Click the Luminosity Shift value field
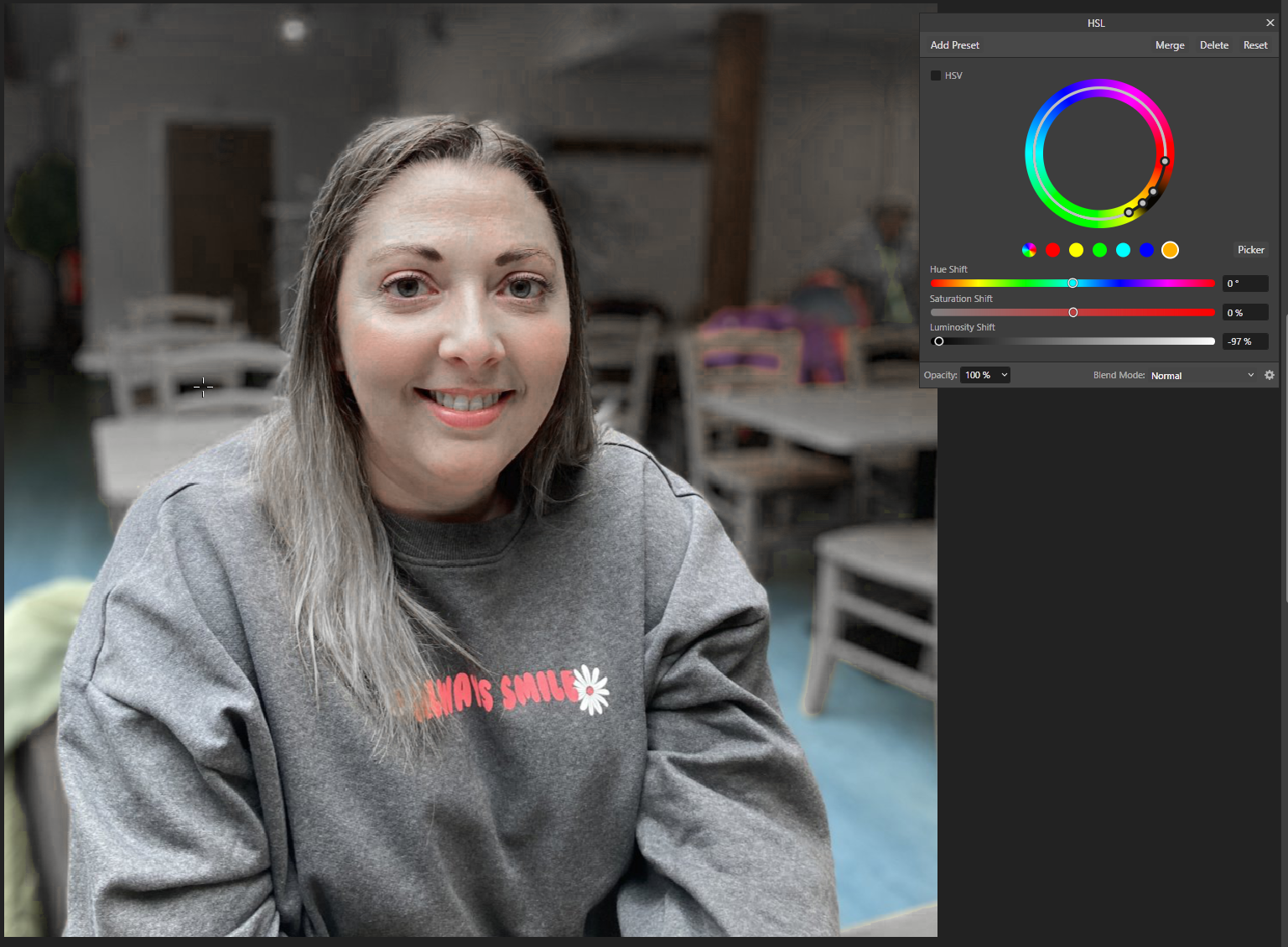The image size is (1288, 947). pyautogui.click(x=1244, y=341)
